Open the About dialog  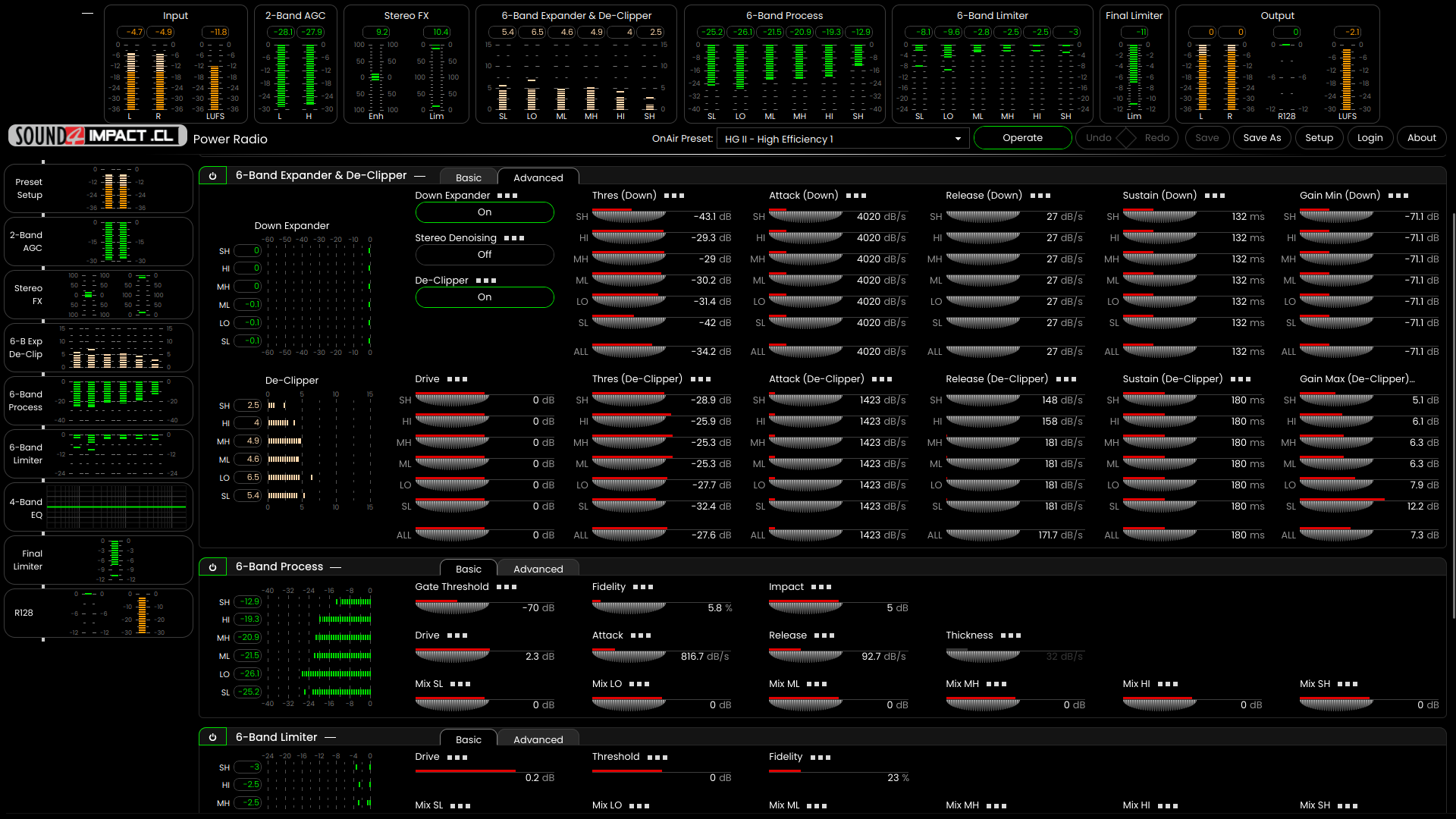coord(1421,138)
